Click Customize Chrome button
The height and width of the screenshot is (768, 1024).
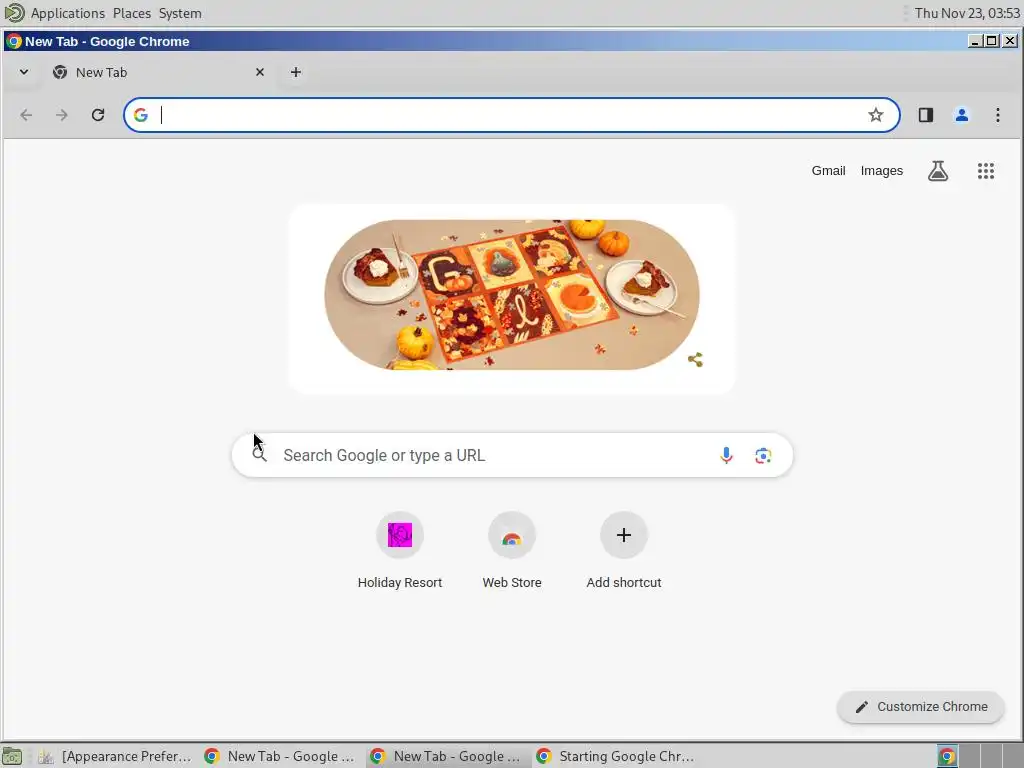[x=920, y=707]
